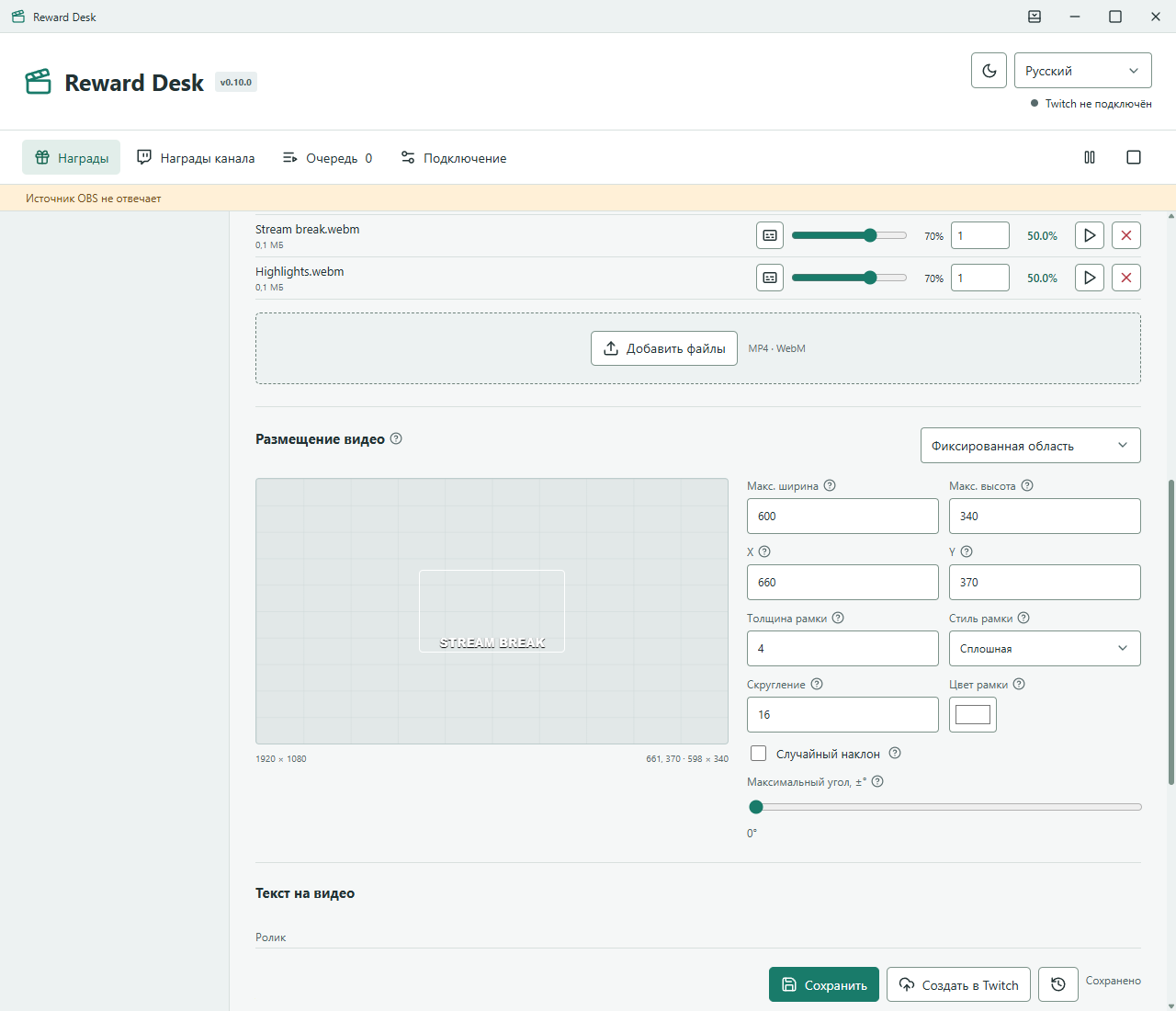Remove Stream break.webm from the list

(x=1126, y=235)
